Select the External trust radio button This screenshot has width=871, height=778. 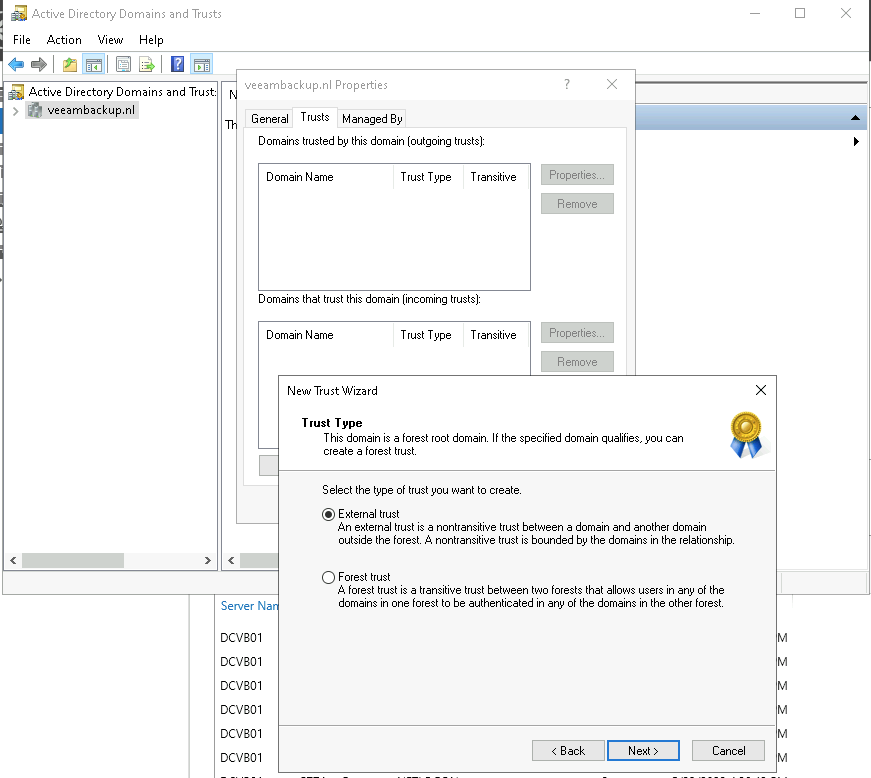point(328,514)
